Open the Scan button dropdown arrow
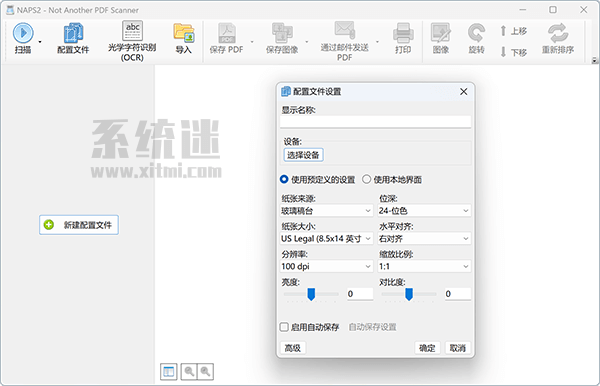 pyautogui.click(x=40, y=42)
